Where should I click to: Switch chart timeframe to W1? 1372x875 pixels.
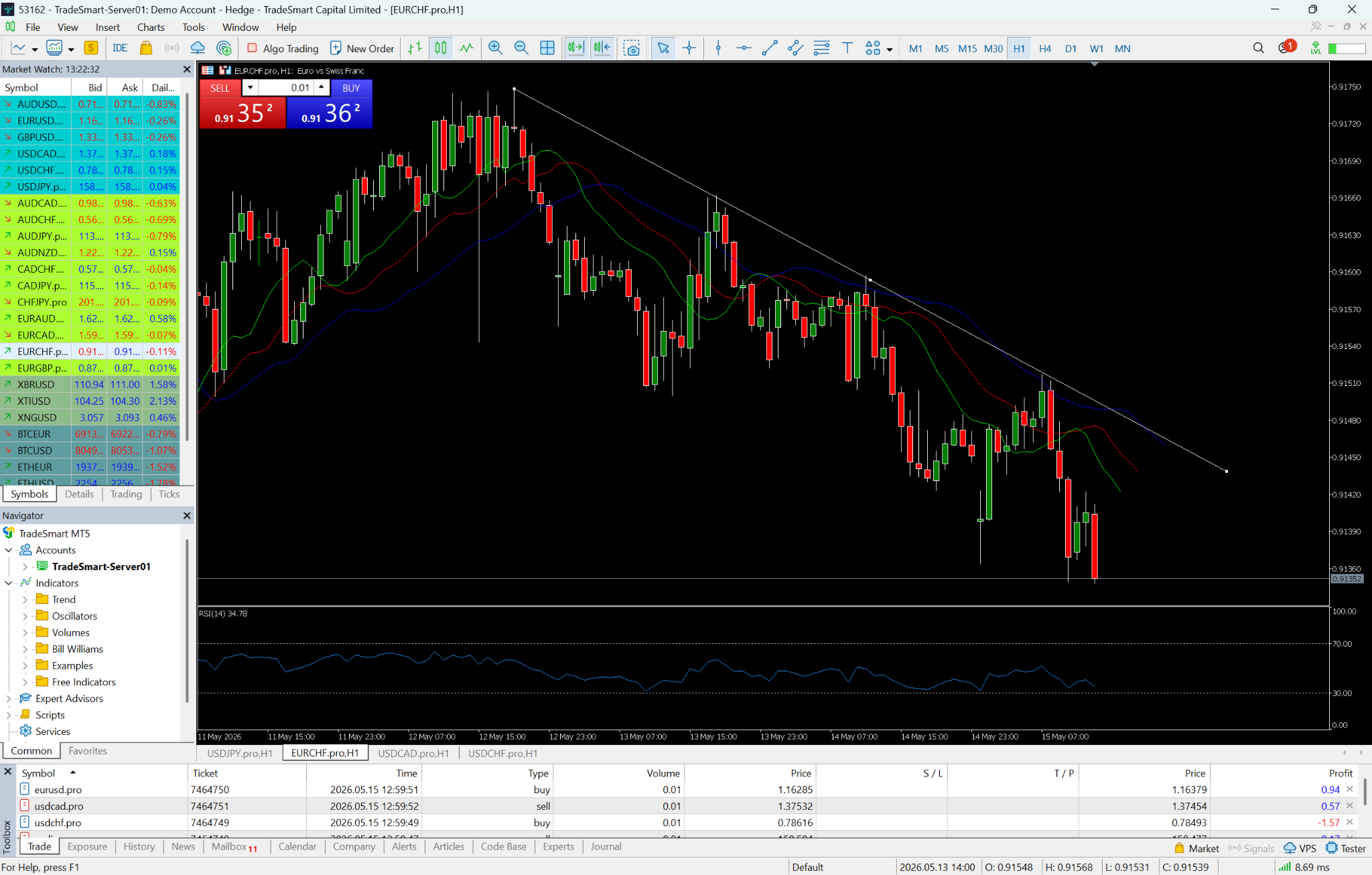1097,48
